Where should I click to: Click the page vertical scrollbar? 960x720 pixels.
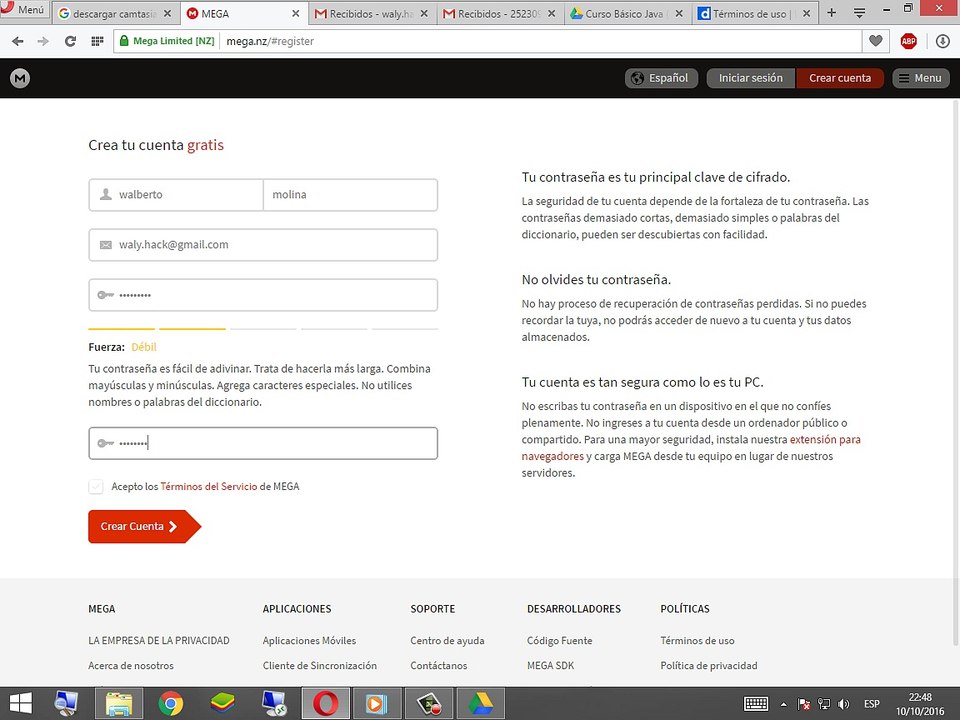click(956, 371)
